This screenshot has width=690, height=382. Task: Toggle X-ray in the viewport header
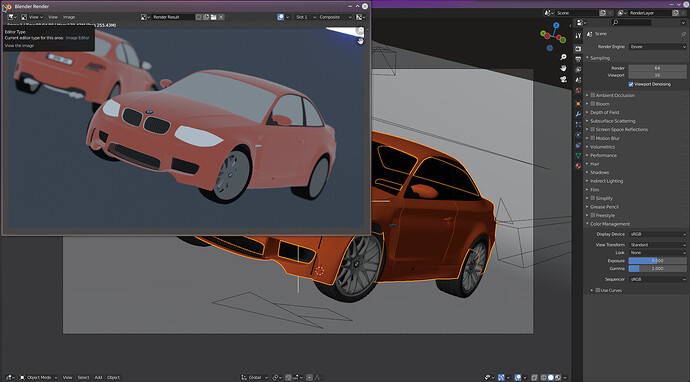(x=534, y=377)
